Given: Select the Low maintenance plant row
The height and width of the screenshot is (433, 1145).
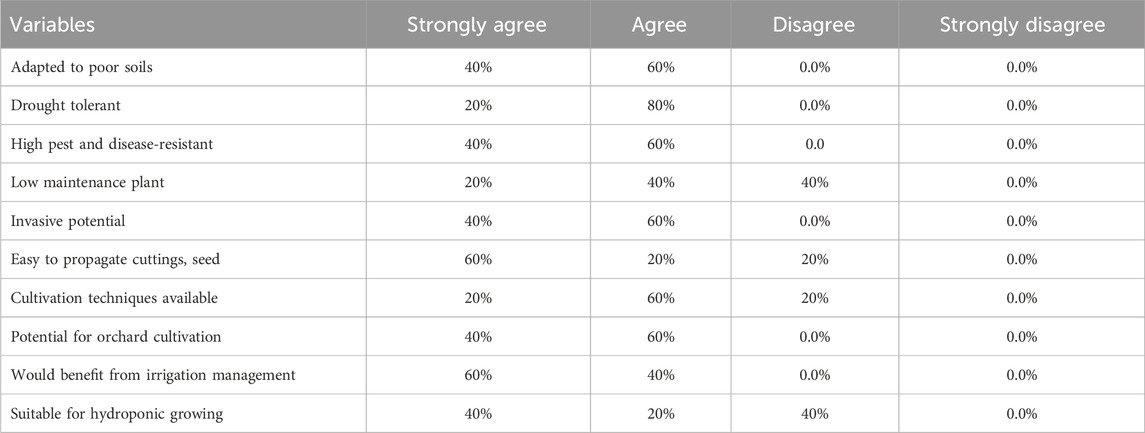Looking at the screenshot, I should (x=572, y=183).
